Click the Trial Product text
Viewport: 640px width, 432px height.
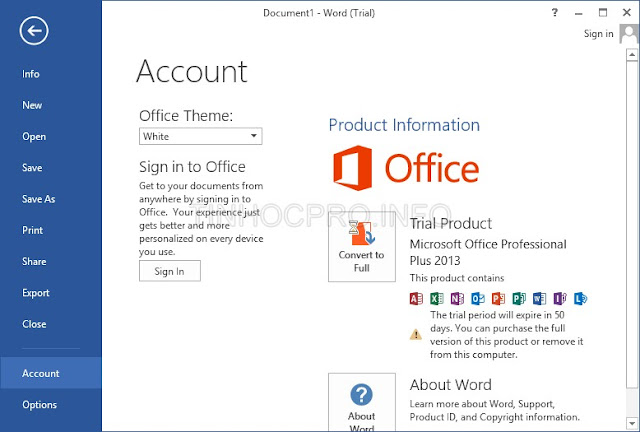(451, 223)
